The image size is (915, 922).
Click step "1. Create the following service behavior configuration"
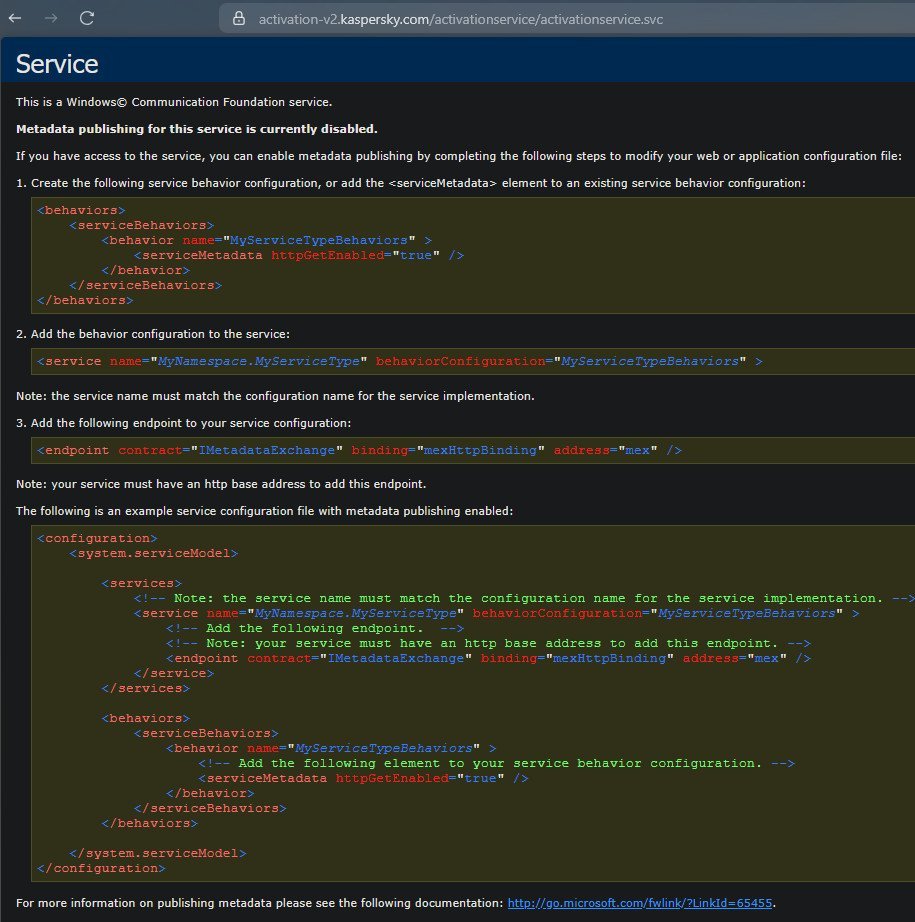pyautogui.click(x=410, y=183)
